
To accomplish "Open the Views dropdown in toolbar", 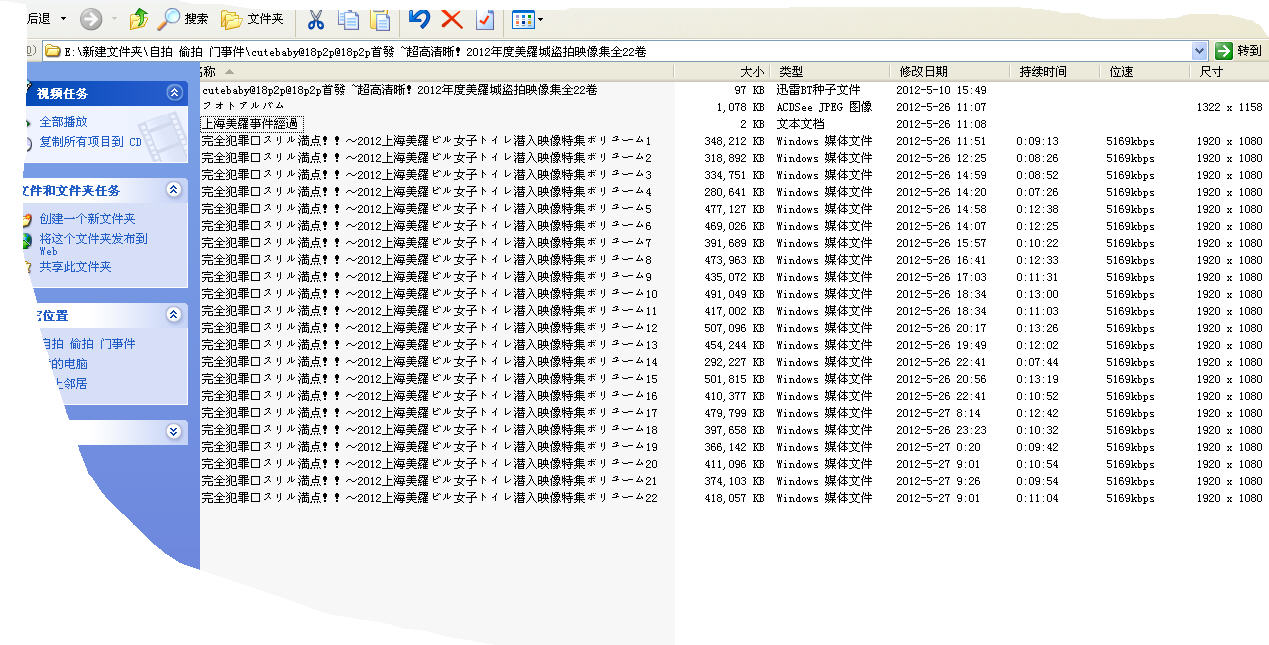I will click(527, 19).
